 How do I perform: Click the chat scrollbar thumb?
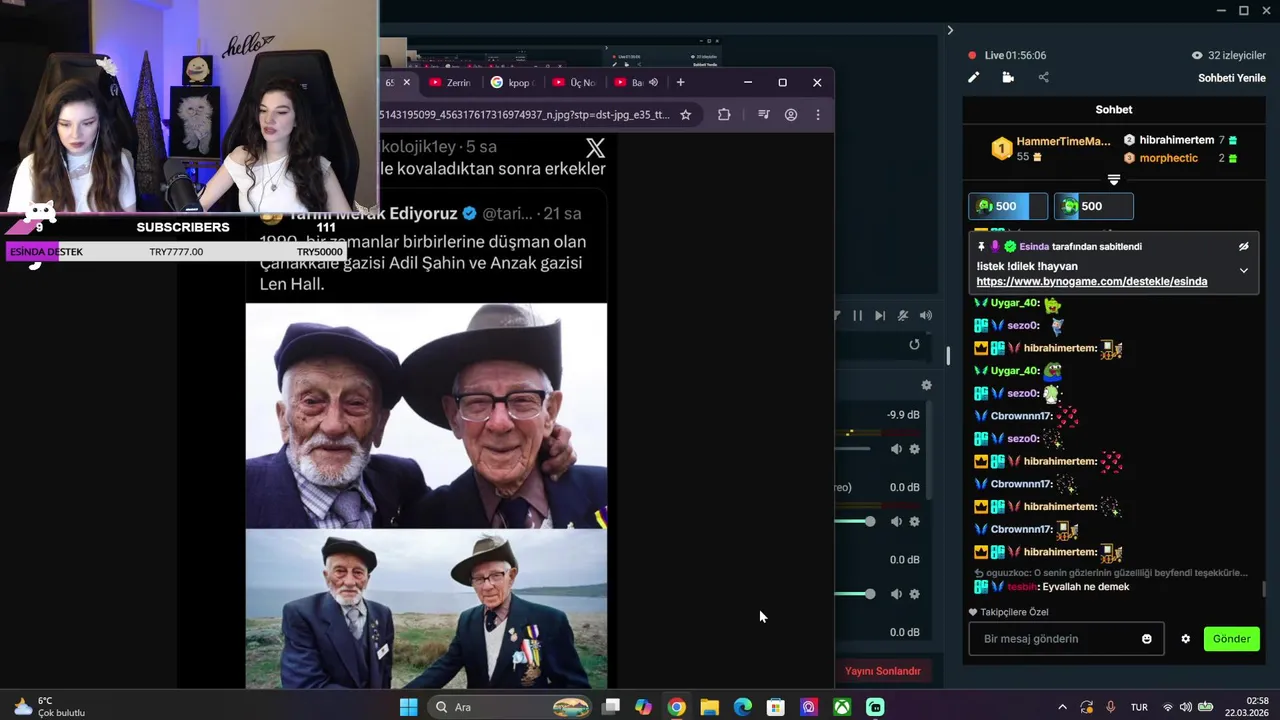tap(1263, 590)
